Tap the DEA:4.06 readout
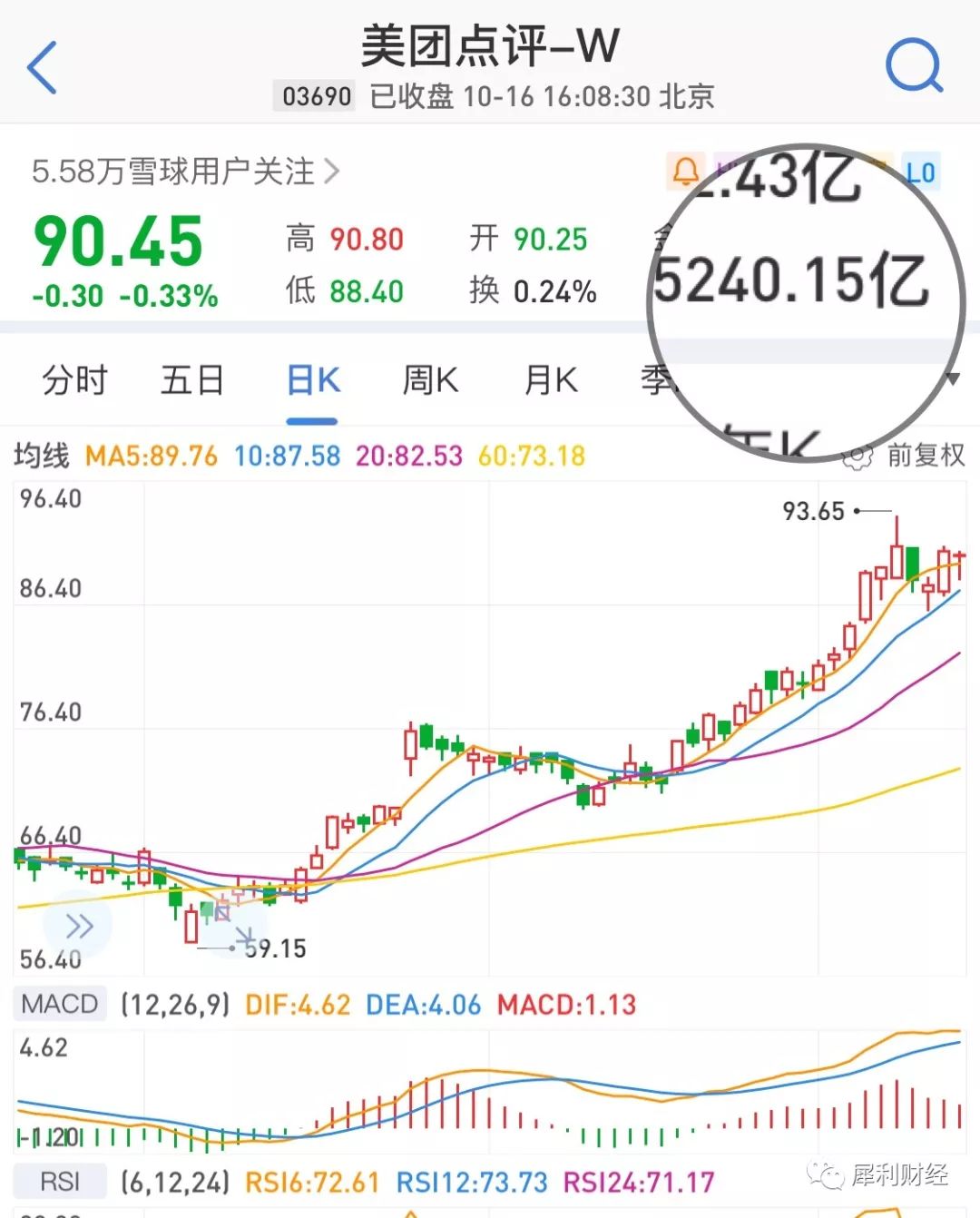This screenshot has height=1218, width=980. [424, 1005]
